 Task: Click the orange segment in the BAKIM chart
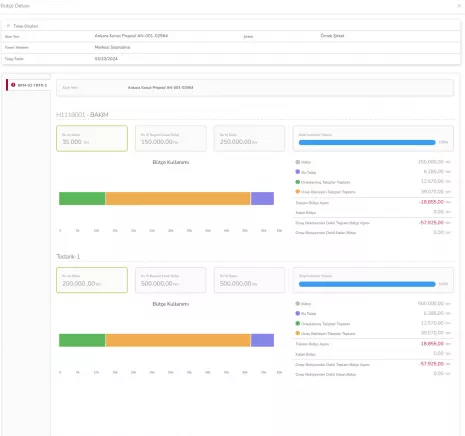[x=178, y=198]
